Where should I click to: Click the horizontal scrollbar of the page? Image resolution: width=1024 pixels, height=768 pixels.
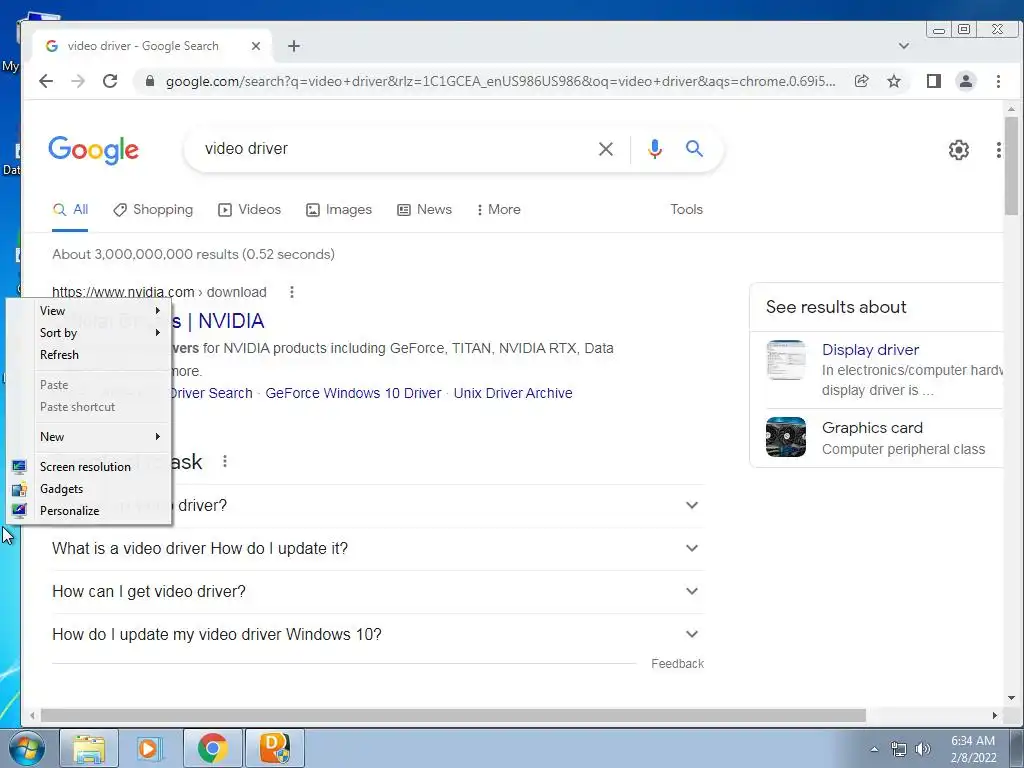coord(453,716)
